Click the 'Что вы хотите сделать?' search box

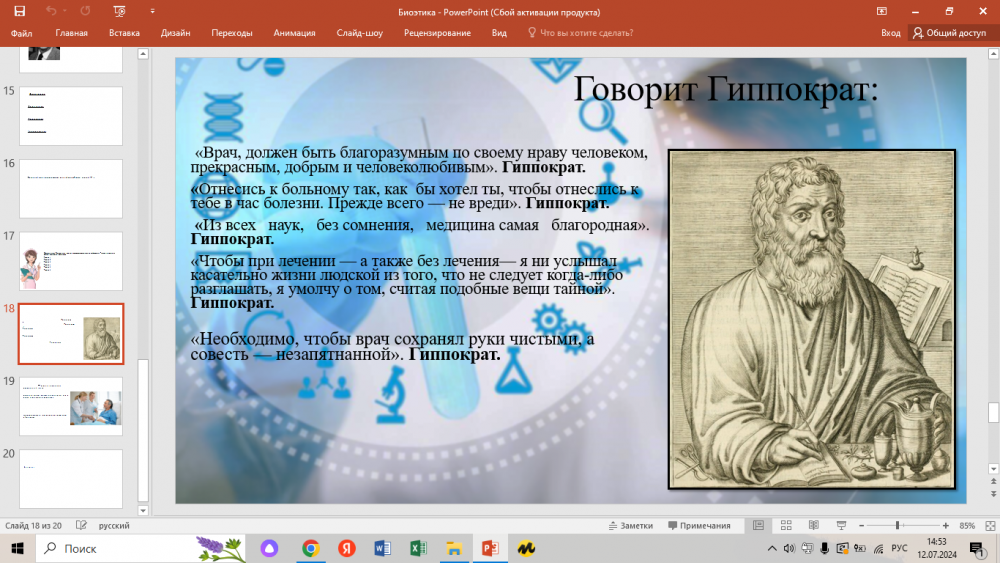(581, 33)
